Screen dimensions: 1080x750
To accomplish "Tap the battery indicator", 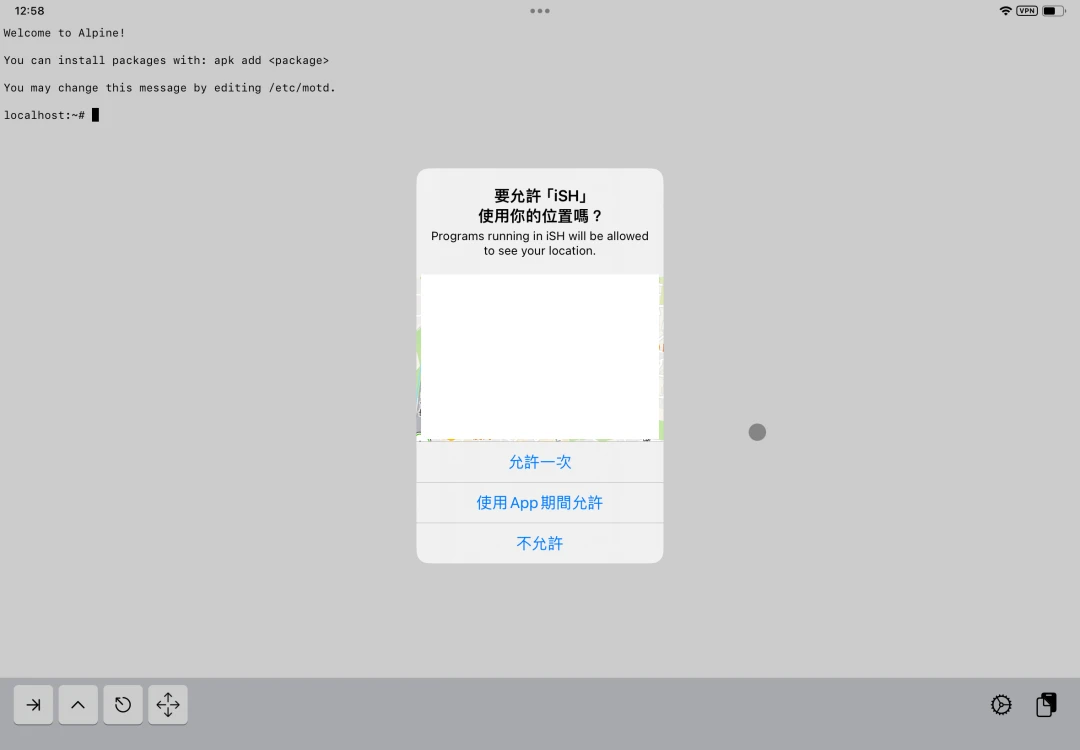I will click(1054, 11).
